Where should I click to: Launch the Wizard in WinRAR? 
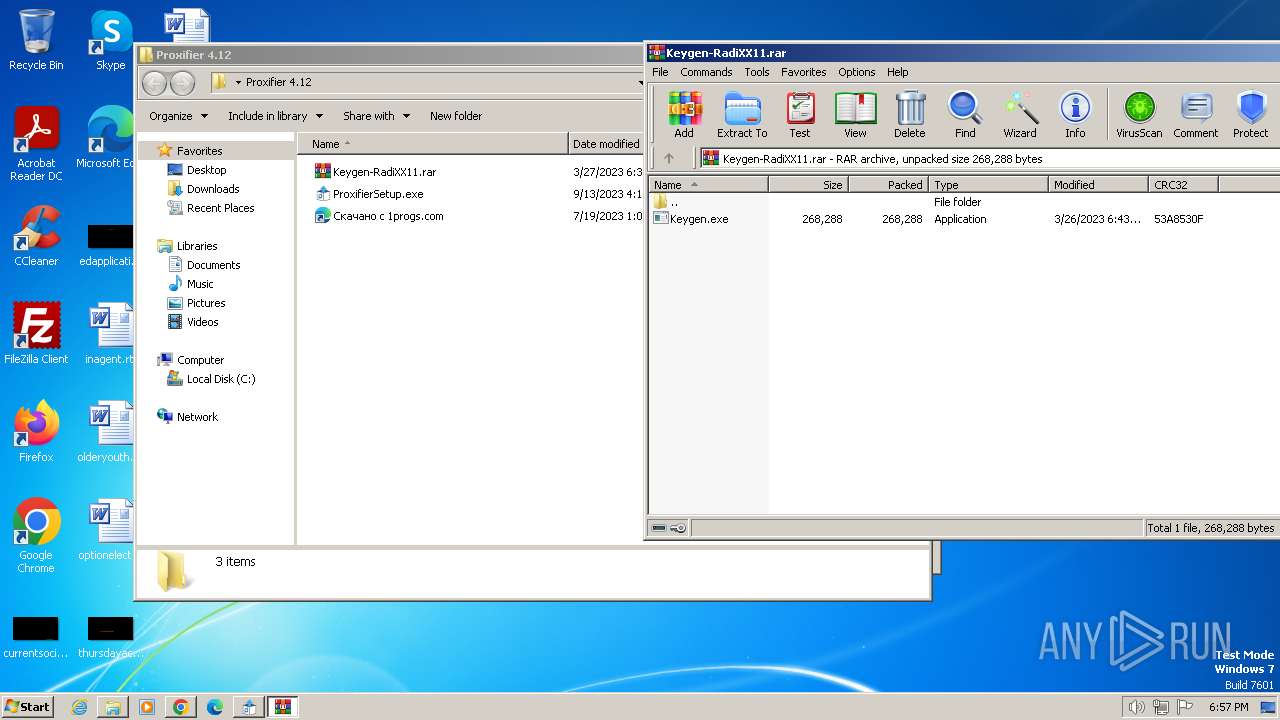1020,114
